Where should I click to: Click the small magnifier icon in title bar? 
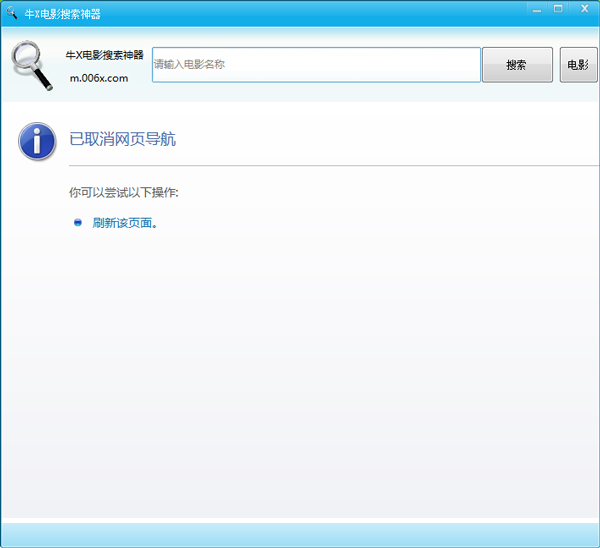pyautogui.click(x=11, y=14)
